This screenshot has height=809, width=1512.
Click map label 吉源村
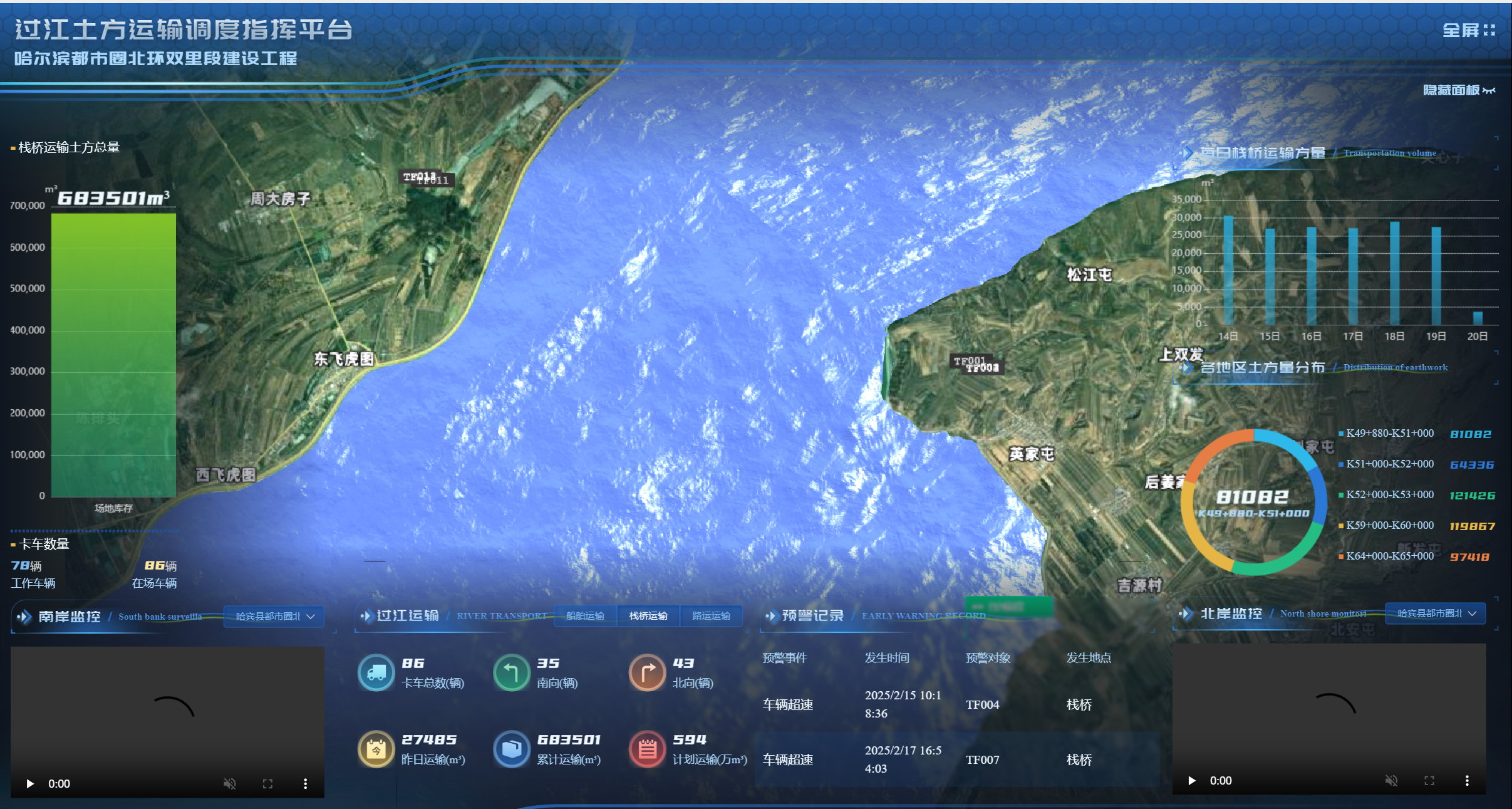tap(1140, 586)
